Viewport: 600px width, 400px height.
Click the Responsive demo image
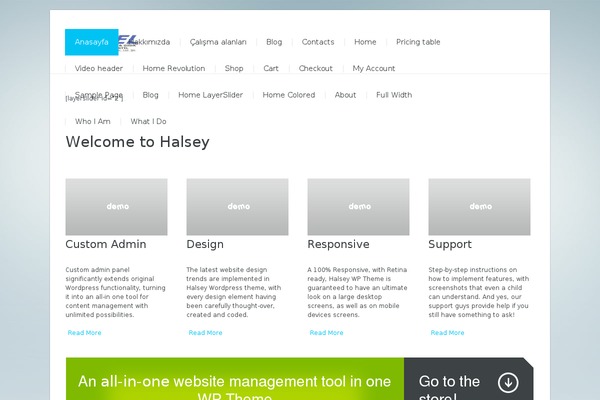(358, 207)
